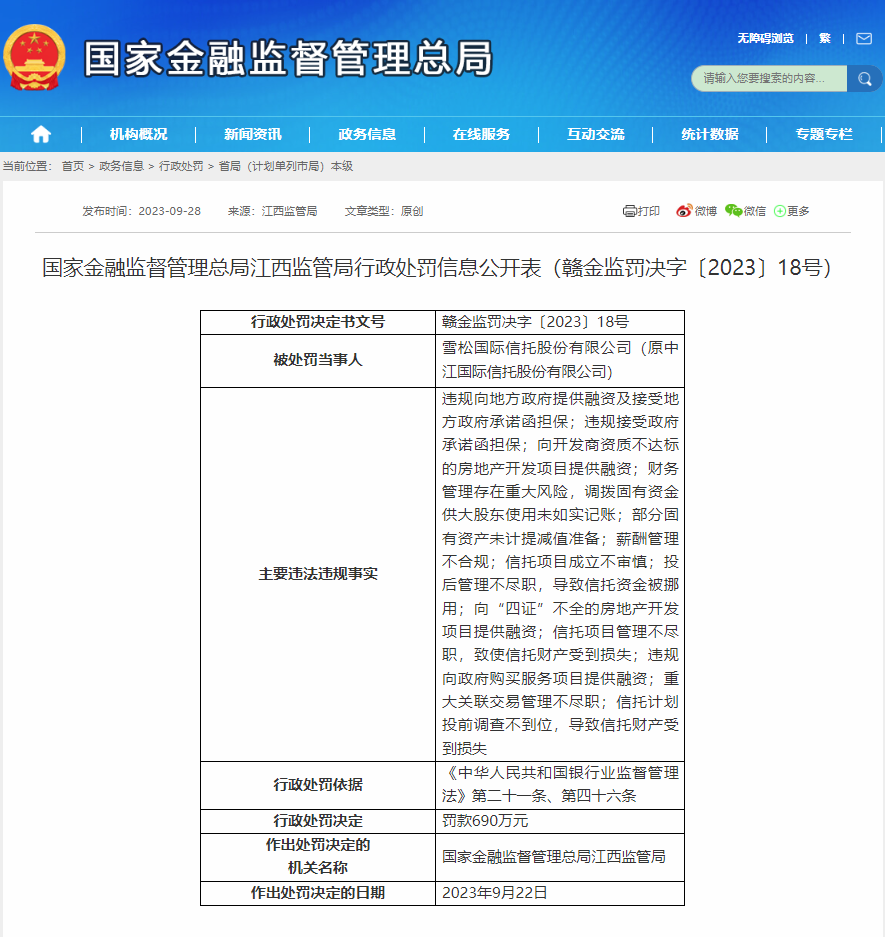The image size is (885, 937).
Task: Click 政务信息 in breadcrumb
Action: coord(121,166)
